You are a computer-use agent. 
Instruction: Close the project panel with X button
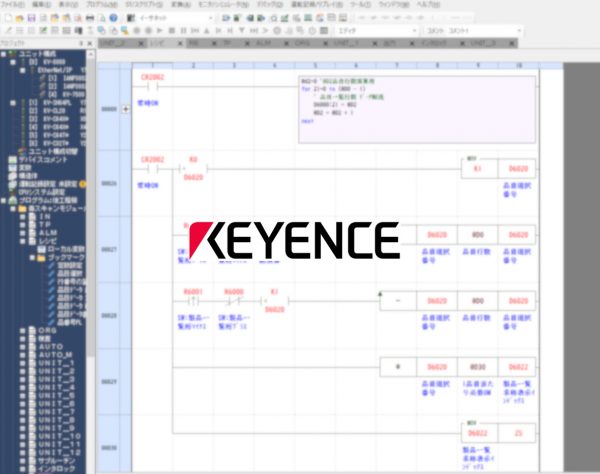tap(90, 44)
